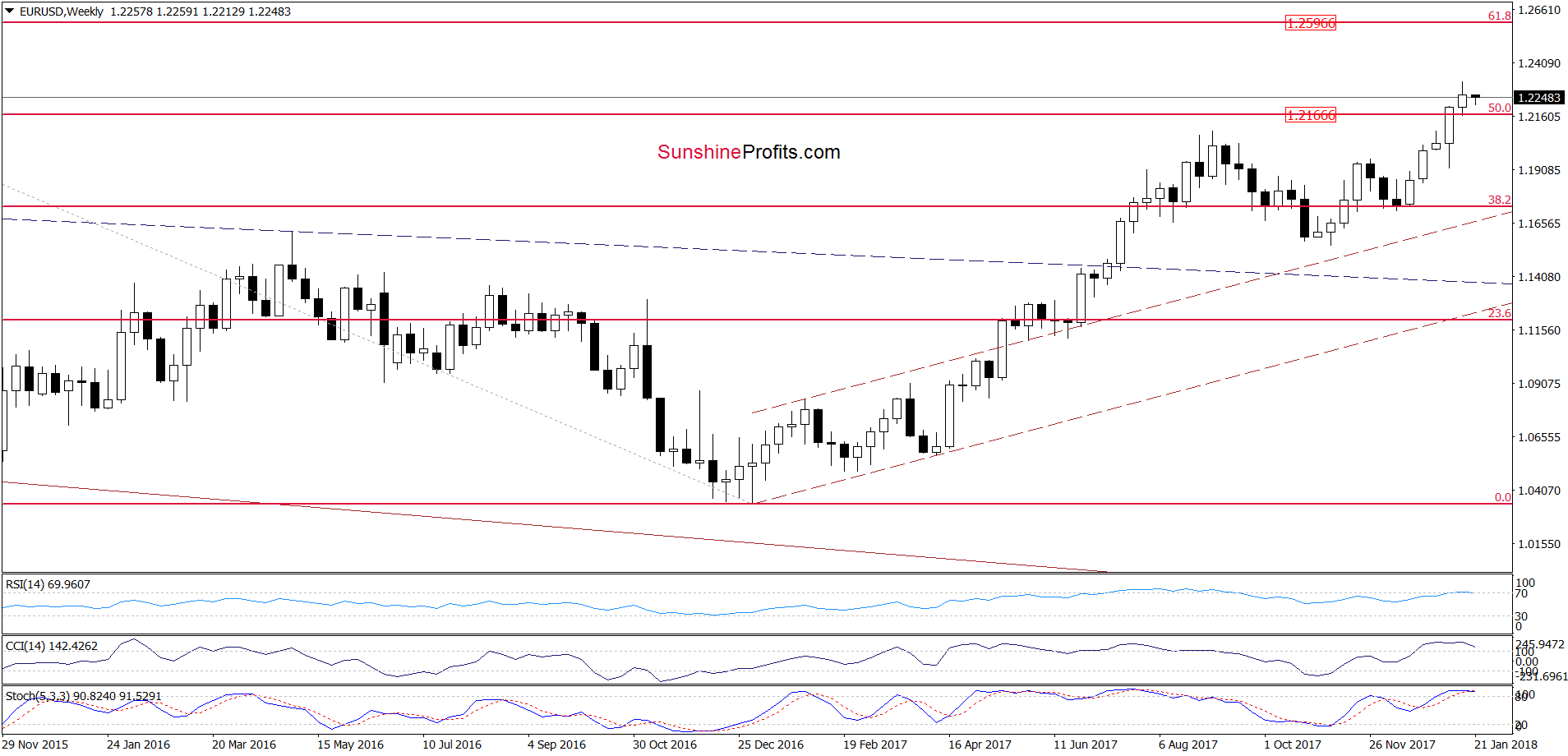Screen dimensions: 1568x756
Task: Click the 1.16565 price axis value
Action: point(1539,224)
